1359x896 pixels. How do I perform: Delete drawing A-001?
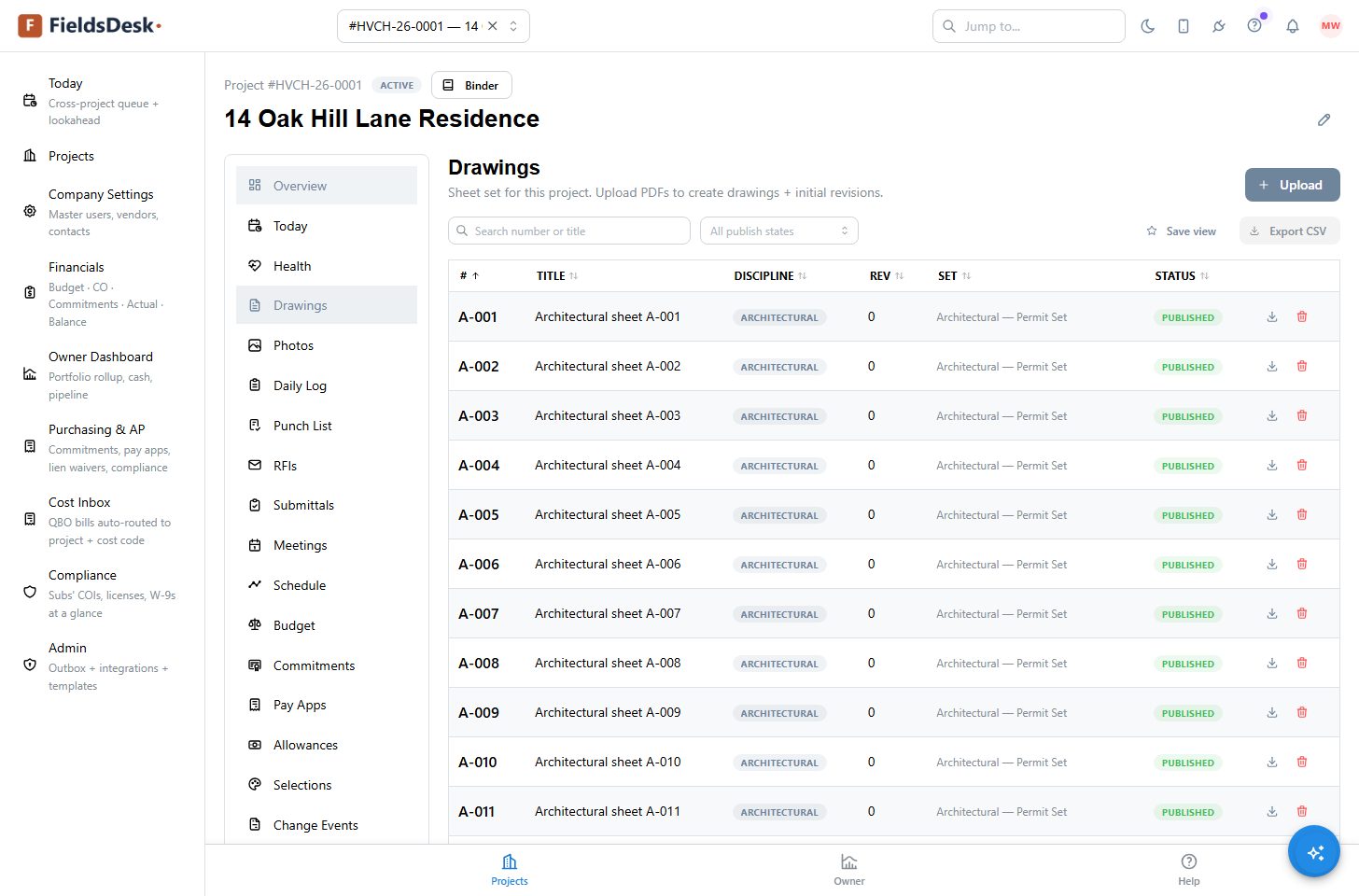(x=1302, y=317)
